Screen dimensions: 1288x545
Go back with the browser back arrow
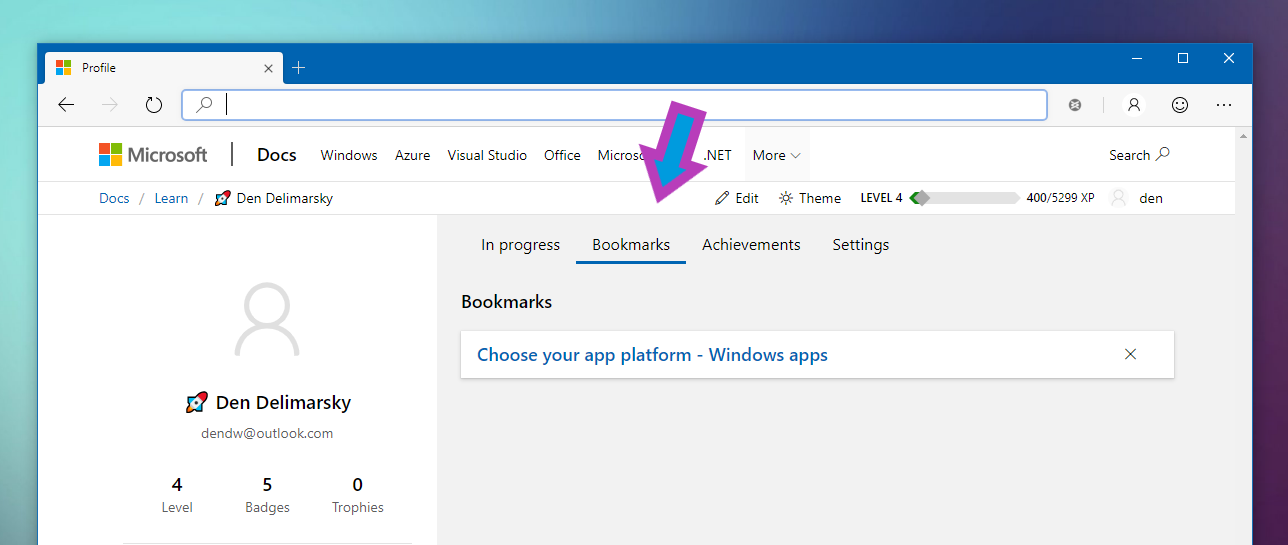coord(66,104)
